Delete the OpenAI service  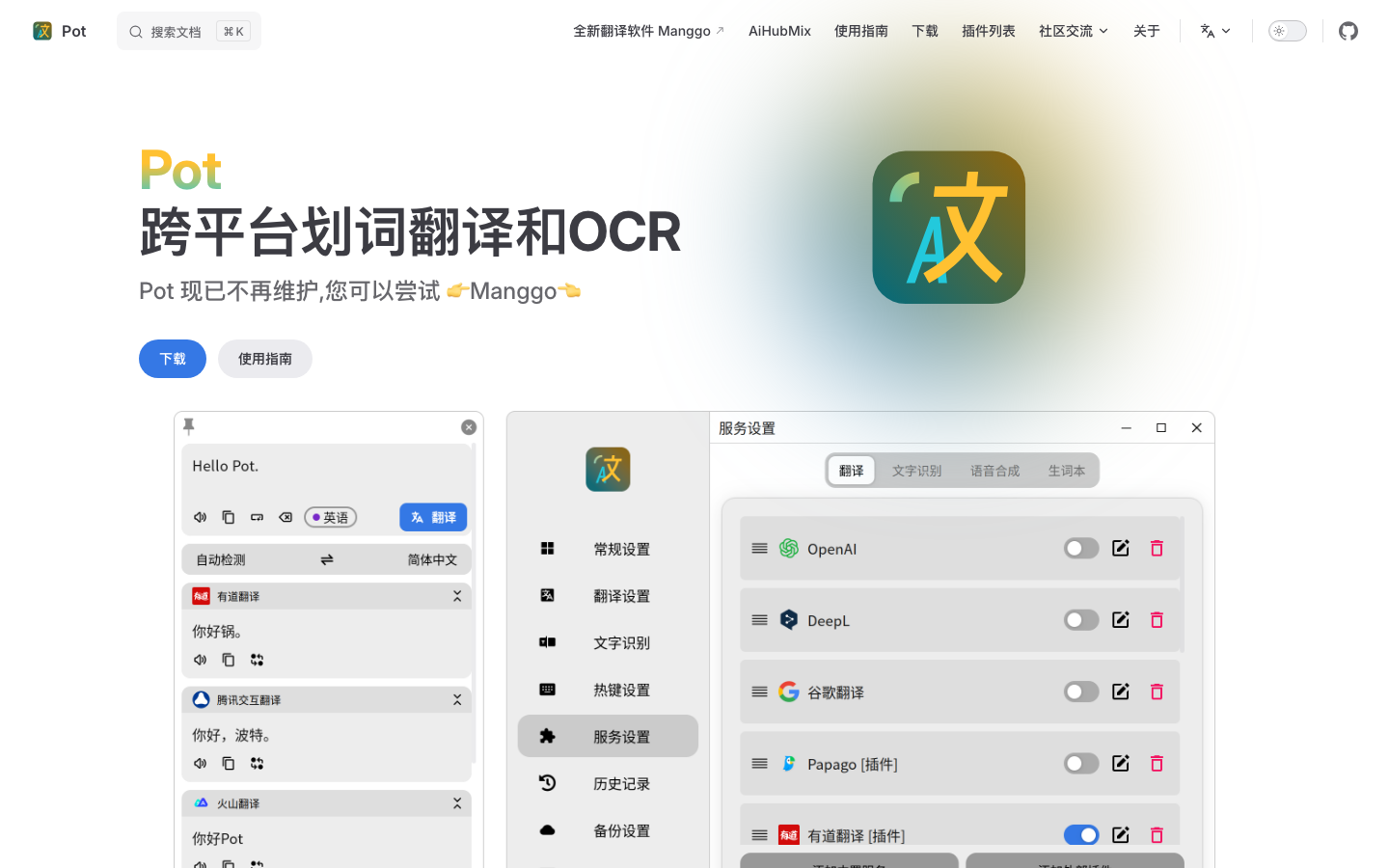(1157, 548)
